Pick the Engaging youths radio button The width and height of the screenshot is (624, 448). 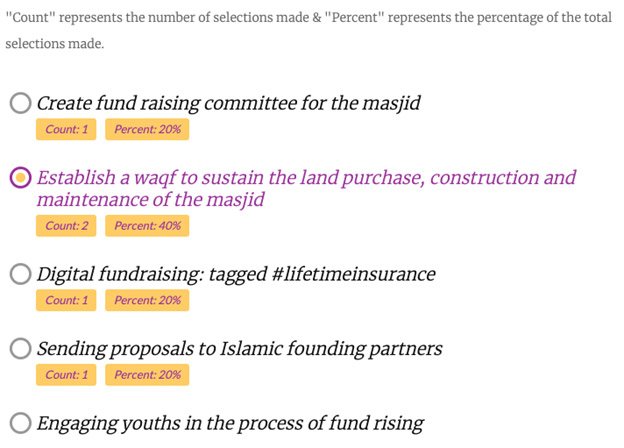point(20,423)
